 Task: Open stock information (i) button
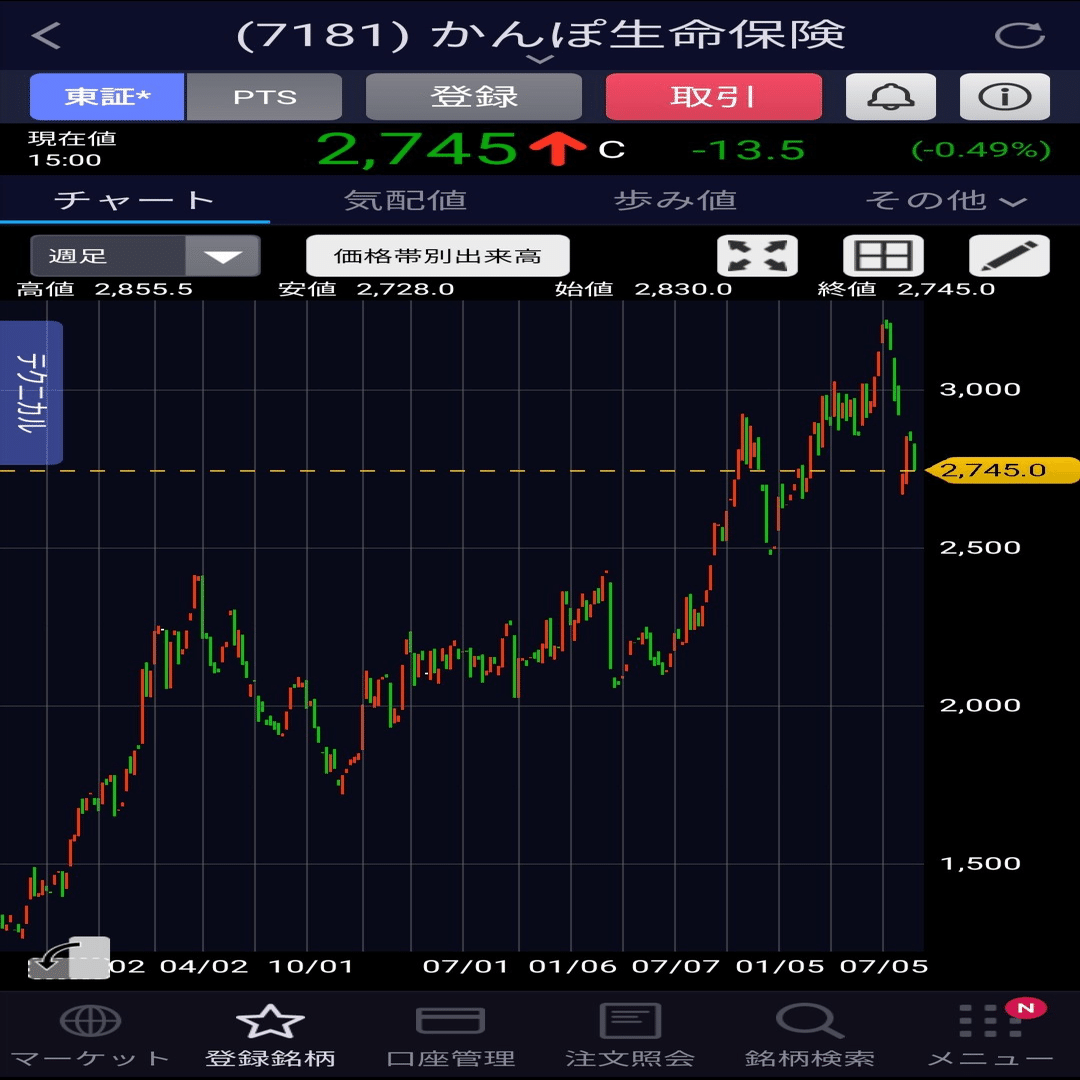pos(1004,96)
